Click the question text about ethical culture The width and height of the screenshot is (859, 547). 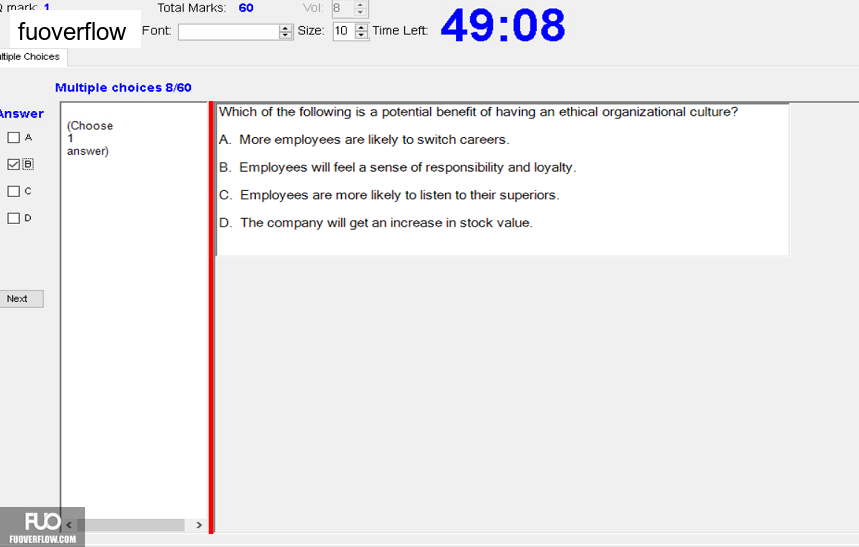pyautogui.click(x=478, y=112)
